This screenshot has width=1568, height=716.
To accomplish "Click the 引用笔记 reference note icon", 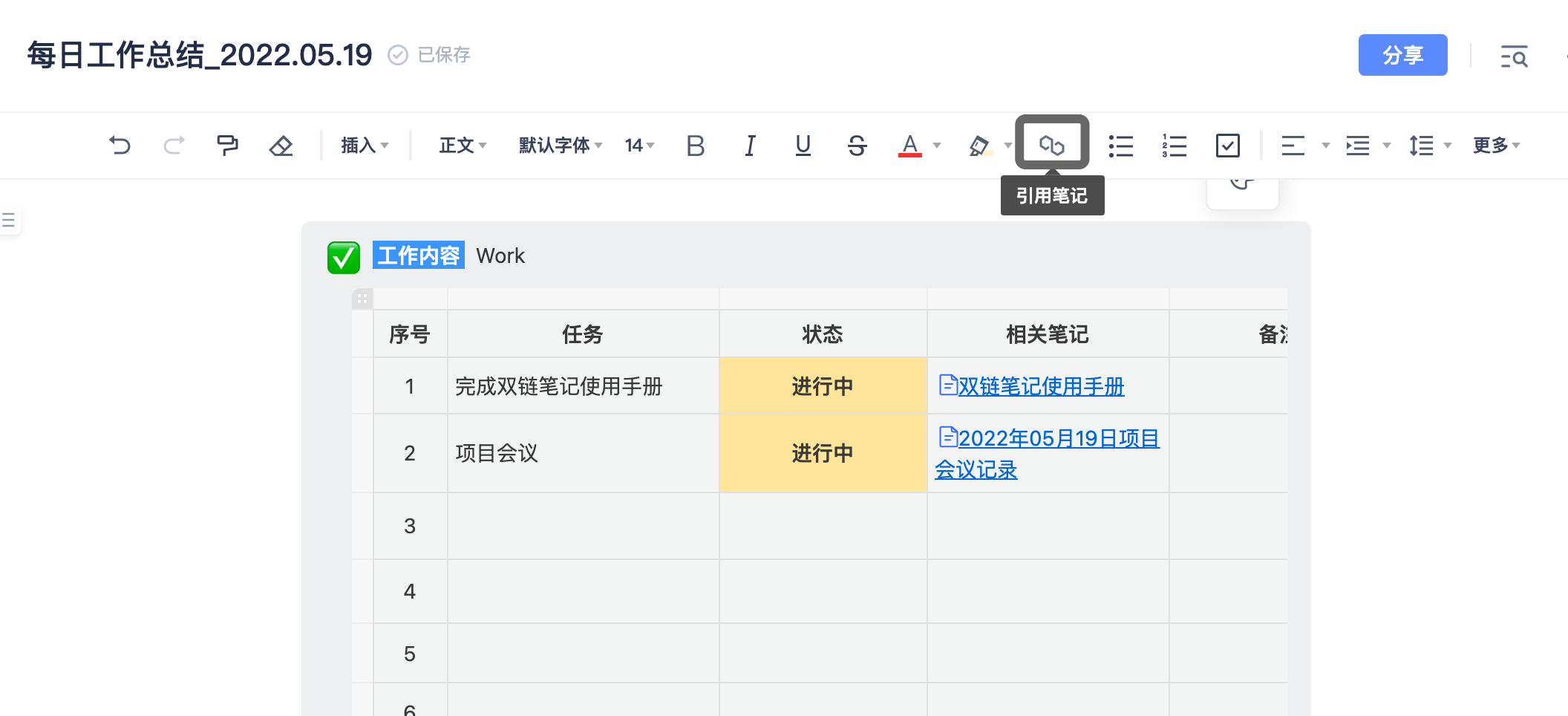I will (x=1053, y=143).
